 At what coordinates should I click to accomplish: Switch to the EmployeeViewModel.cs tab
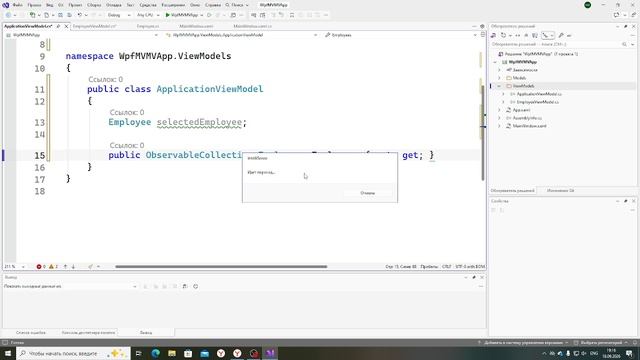pyautogui.click(x=95, y=26)
